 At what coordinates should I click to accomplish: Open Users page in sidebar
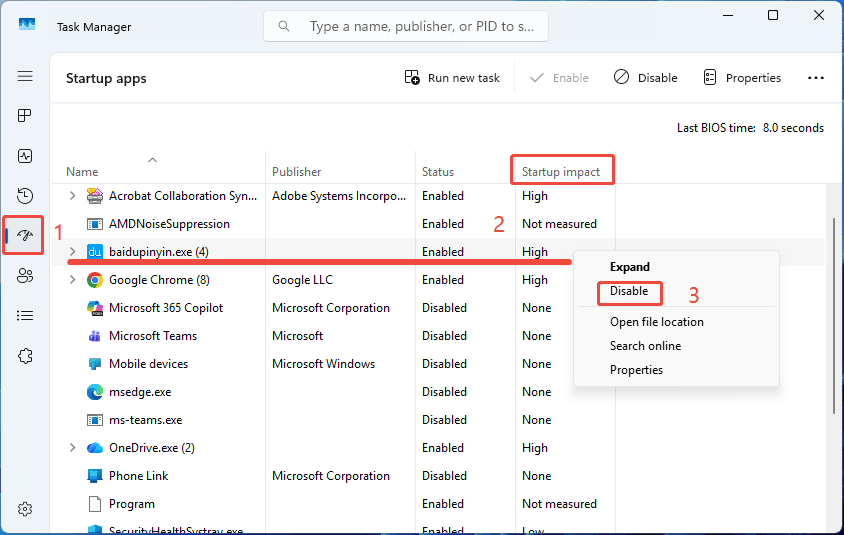[x=25, y=276]
